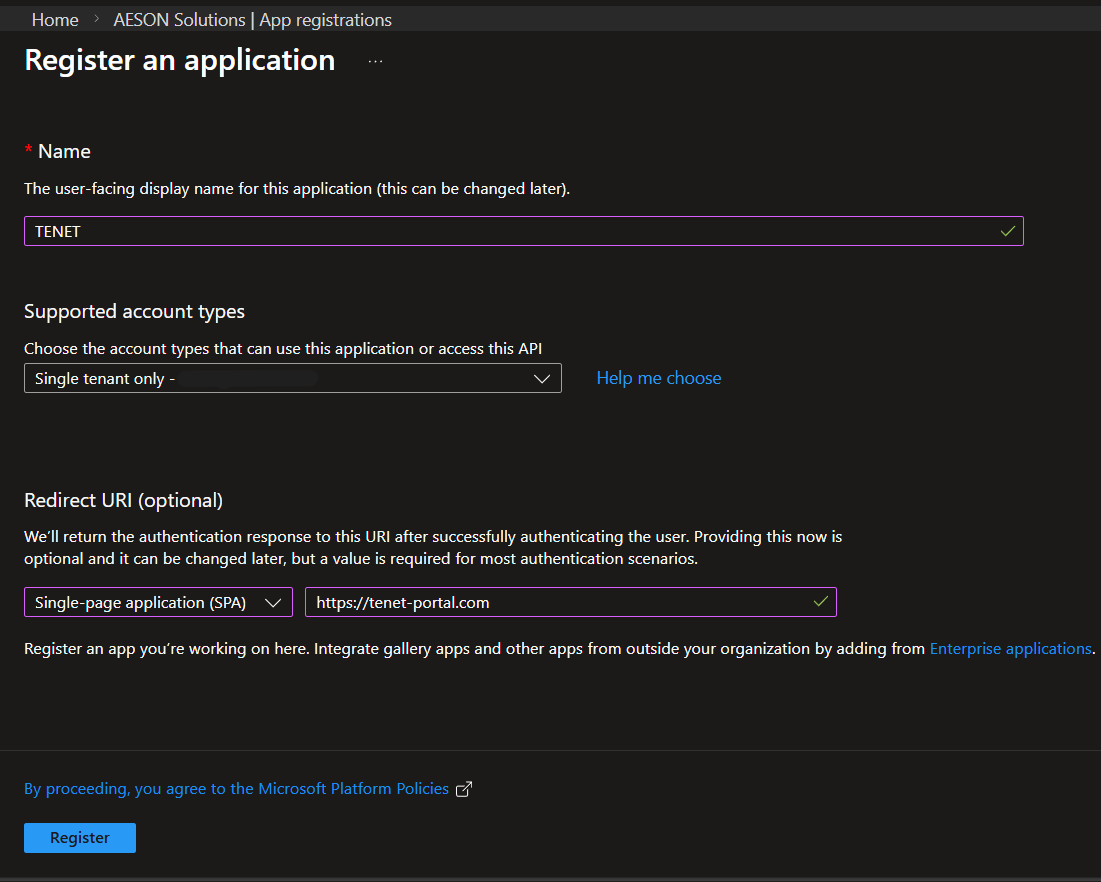Click the green checkmark in the Redirect URI field
The image size is (1101, 882).
click(x=823, y=602)
